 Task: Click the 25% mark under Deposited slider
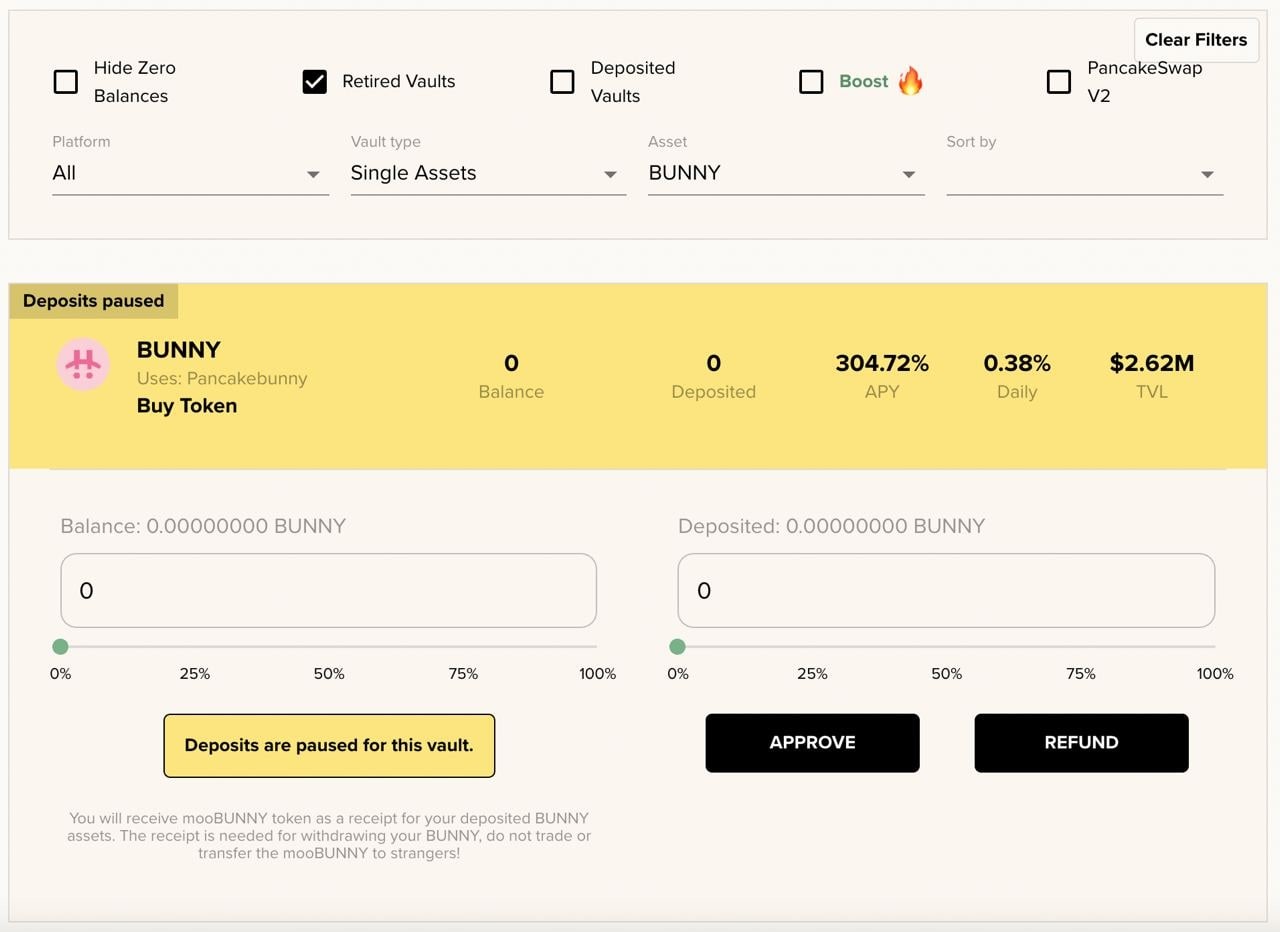pyautogui.click(x=812, y=674)
